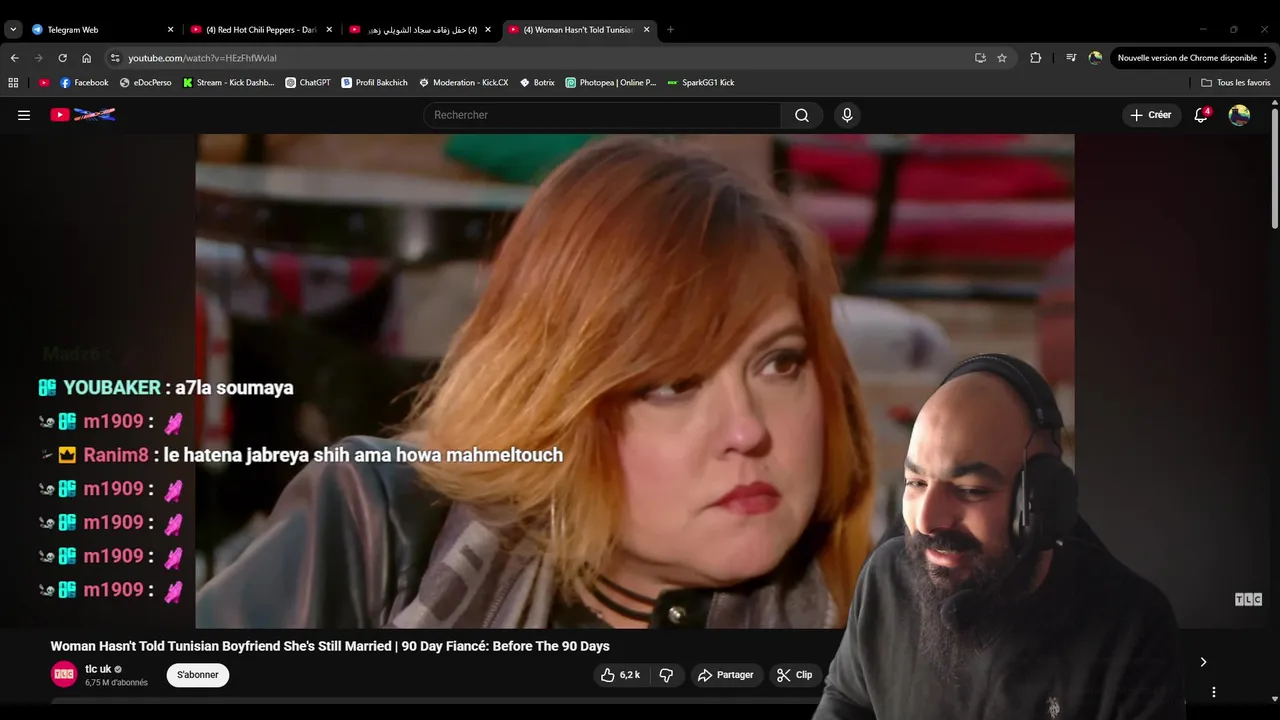View site information icon in address bar
Screen dimensions: 1280x720
pos(115,58)
